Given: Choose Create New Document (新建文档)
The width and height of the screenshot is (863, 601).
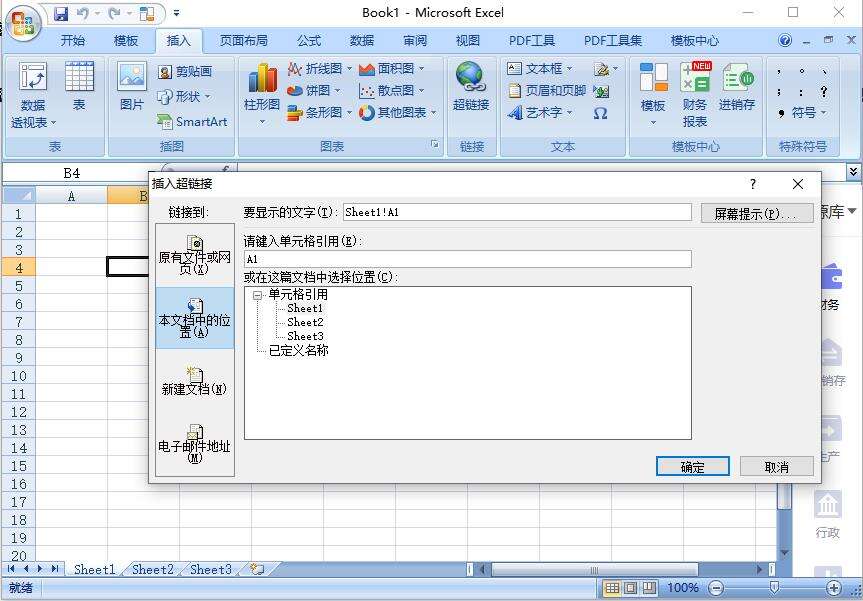Looking at the screenshot, I should [x=195, y=381].
